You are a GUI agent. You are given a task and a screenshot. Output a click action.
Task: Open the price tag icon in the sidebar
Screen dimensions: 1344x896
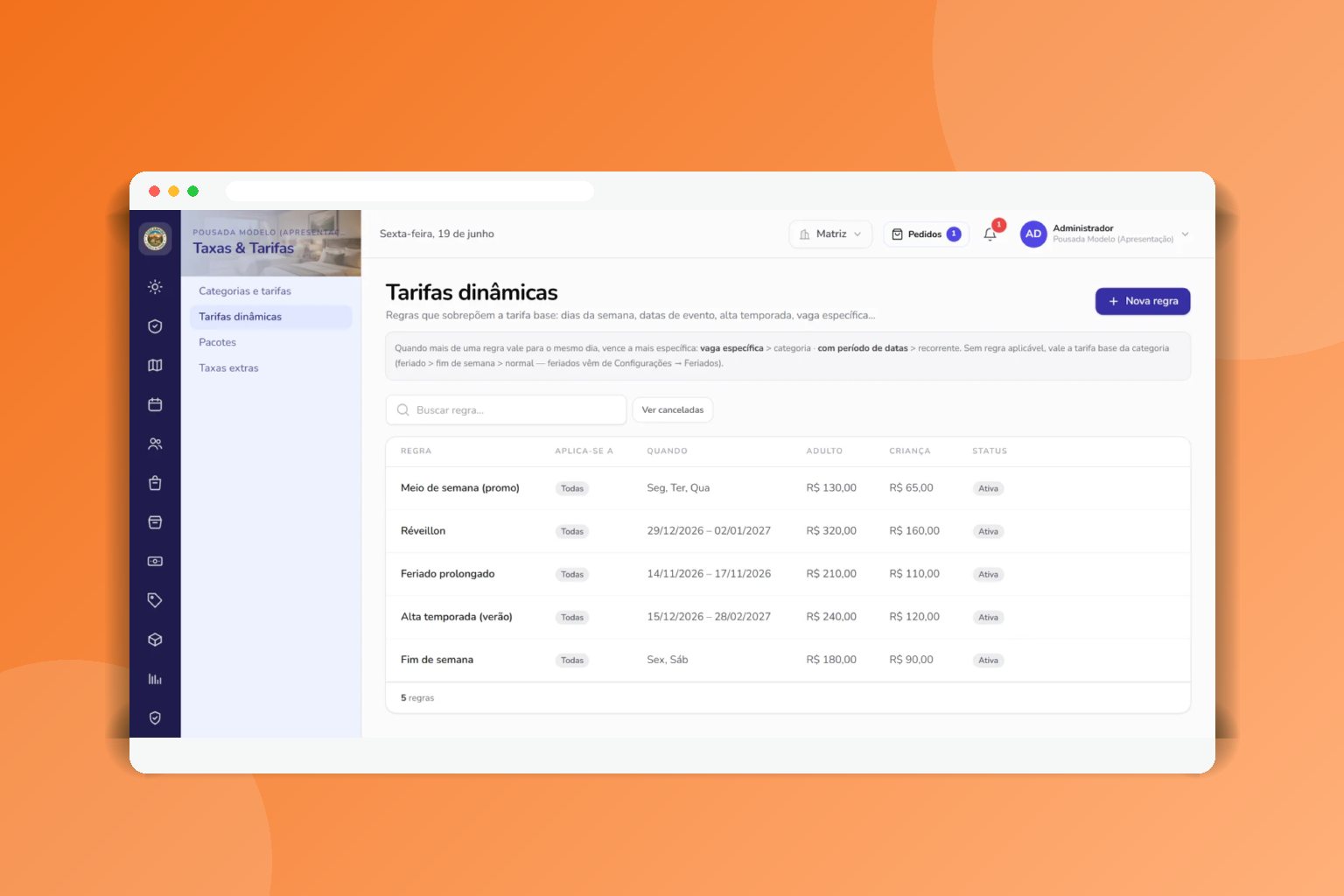(155, 600)
